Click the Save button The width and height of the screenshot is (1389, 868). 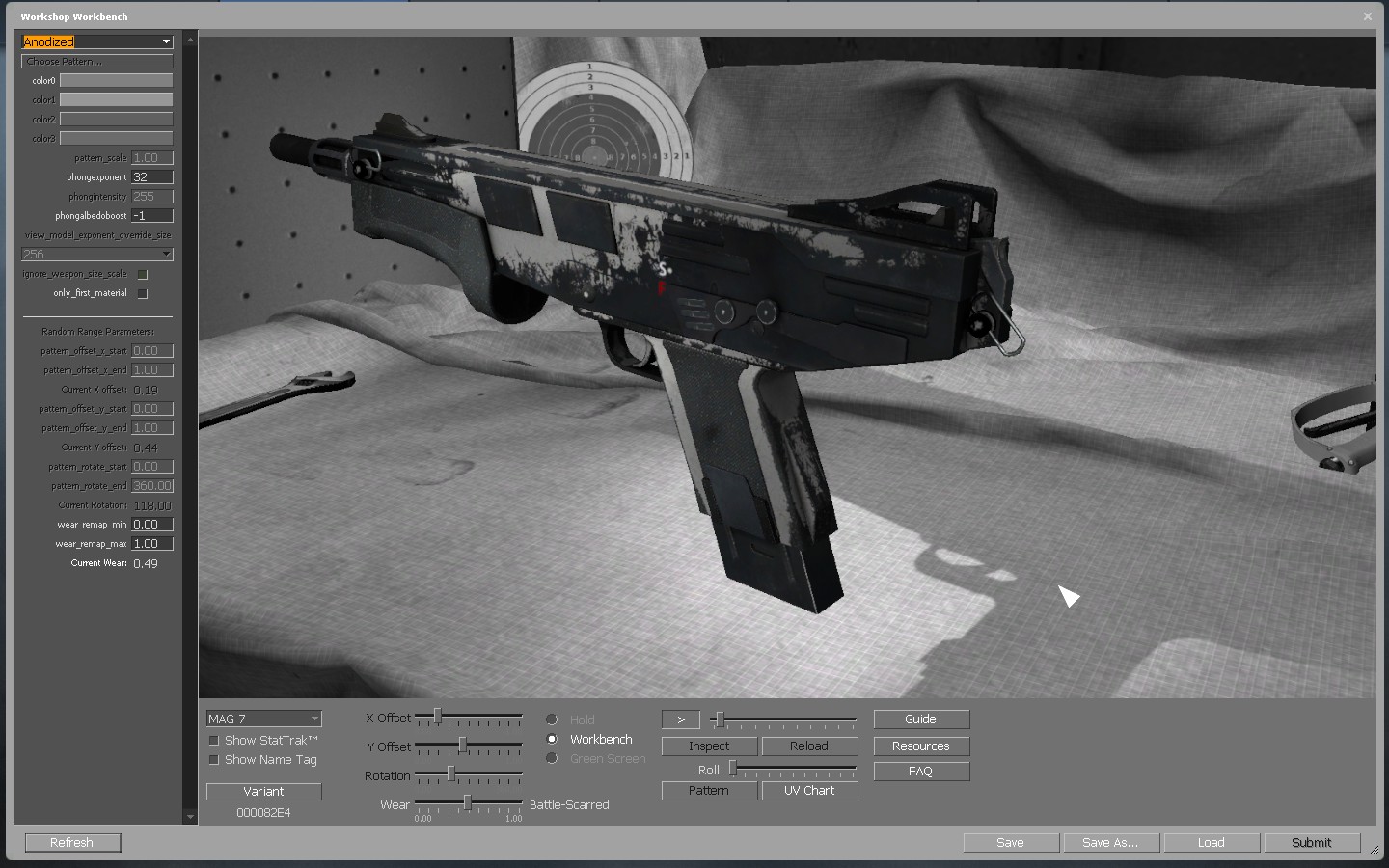1011,843
